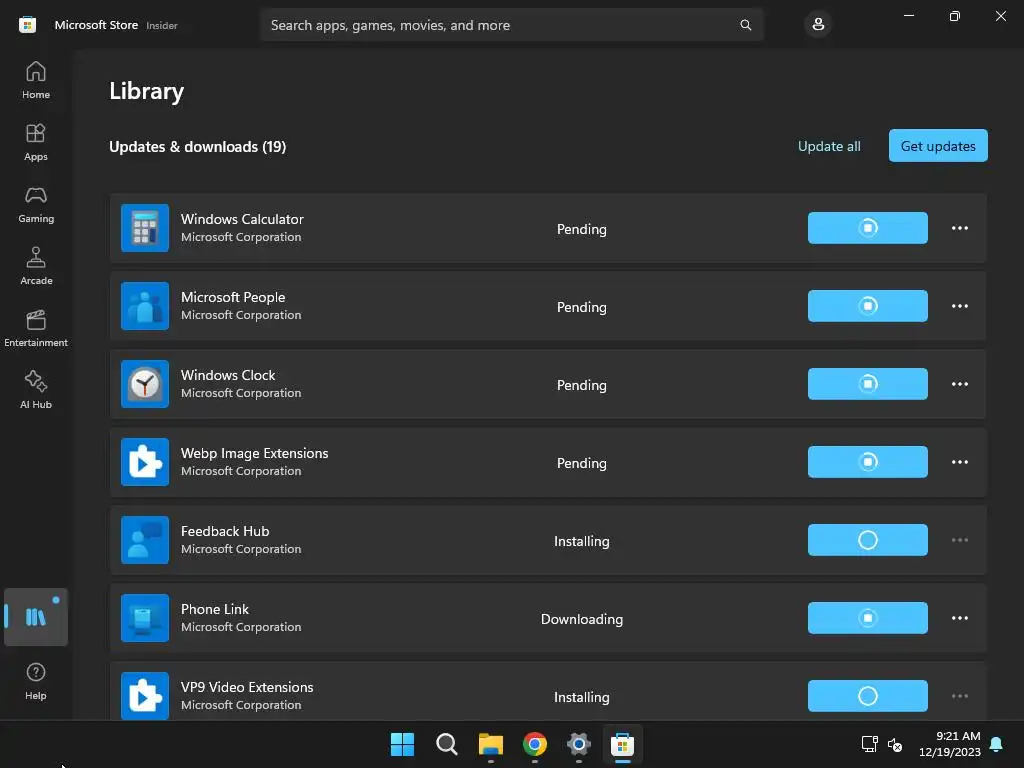This screenshot has width=1024, height=768.
Task: Open more options for VP9 Video Extensions
Action: point(959,696)
